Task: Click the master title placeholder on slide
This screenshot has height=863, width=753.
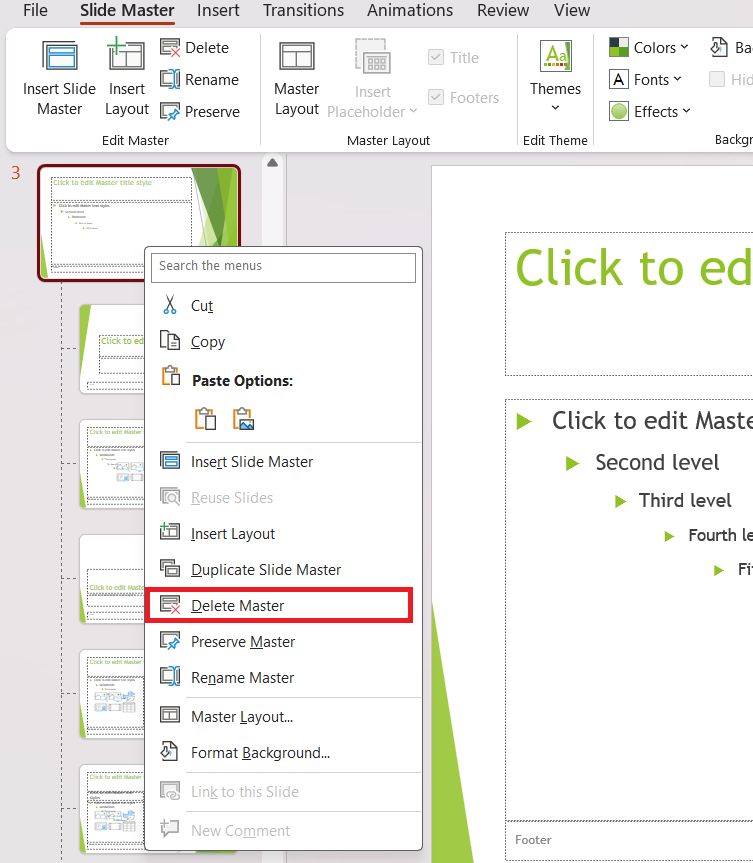Action: [629, 304]
